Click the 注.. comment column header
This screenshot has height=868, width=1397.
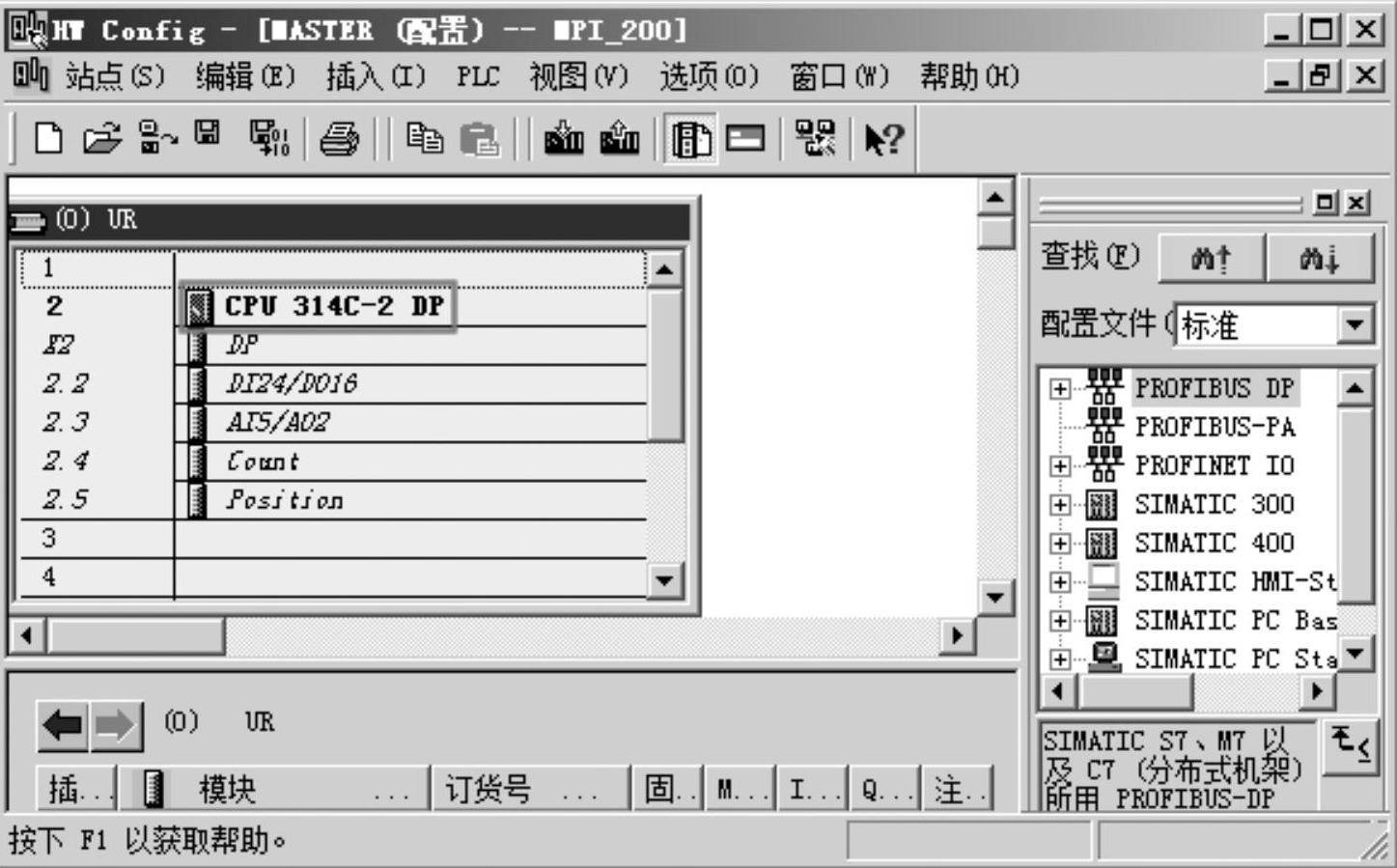[x=959, y=789]
